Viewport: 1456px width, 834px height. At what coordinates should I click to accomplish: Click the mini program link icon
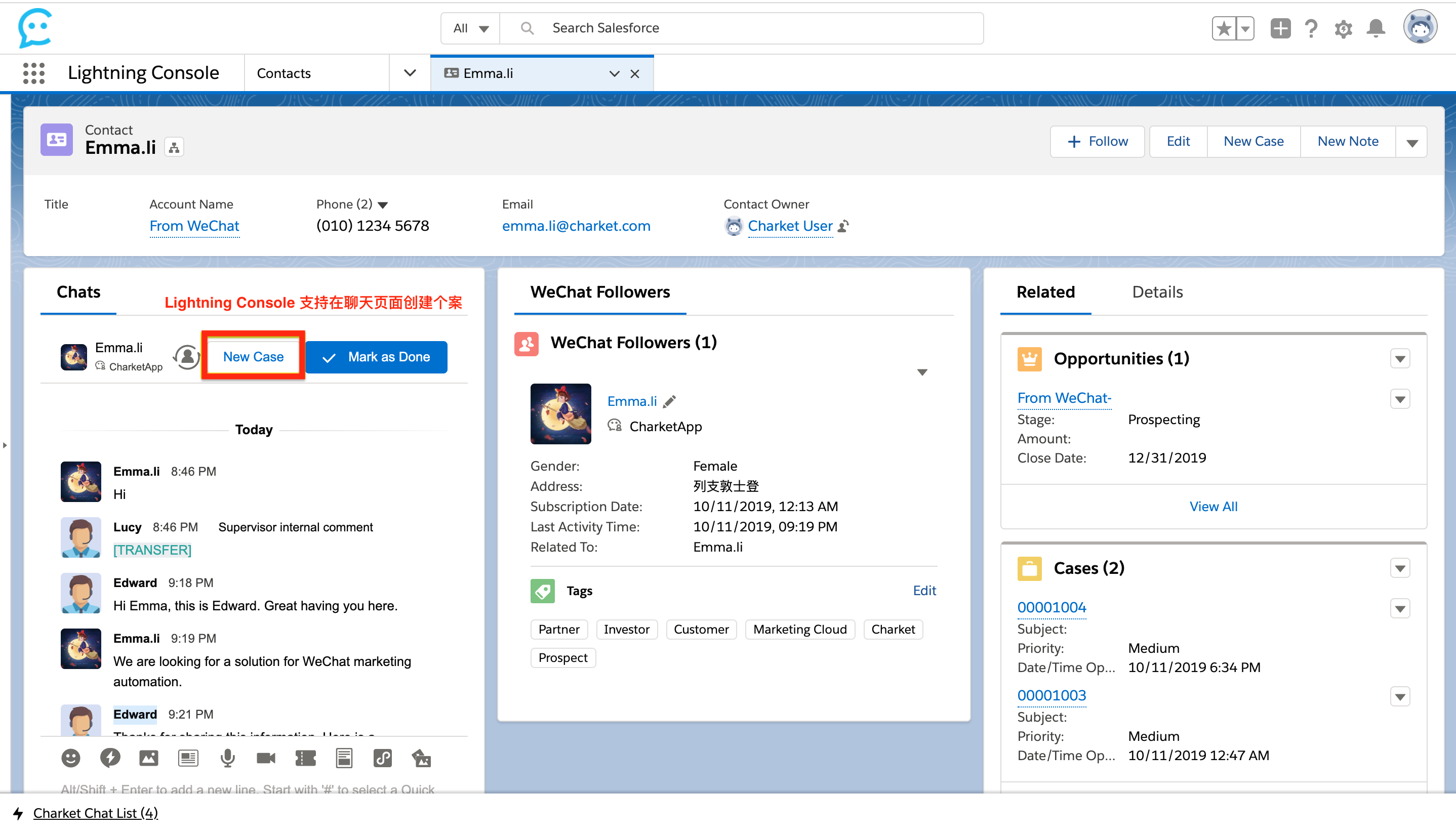point(383,758)
